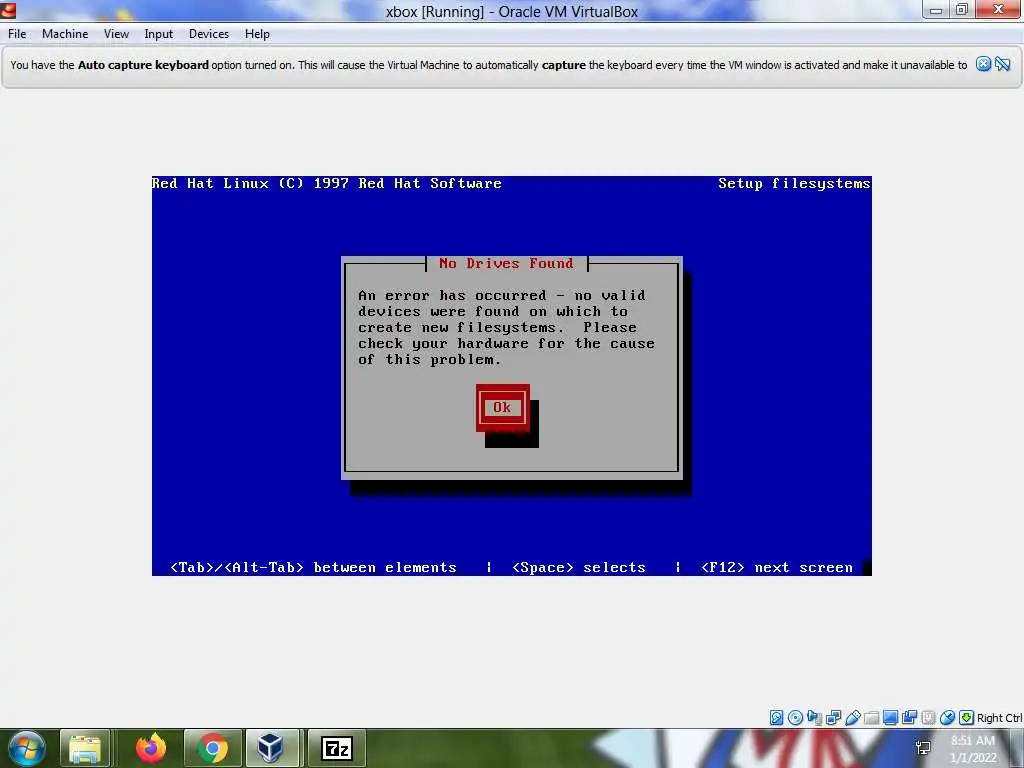Restore down the VirtualBox window
Image resolution: width=1024 pixels, height=768 pixels.
point(961,10)
